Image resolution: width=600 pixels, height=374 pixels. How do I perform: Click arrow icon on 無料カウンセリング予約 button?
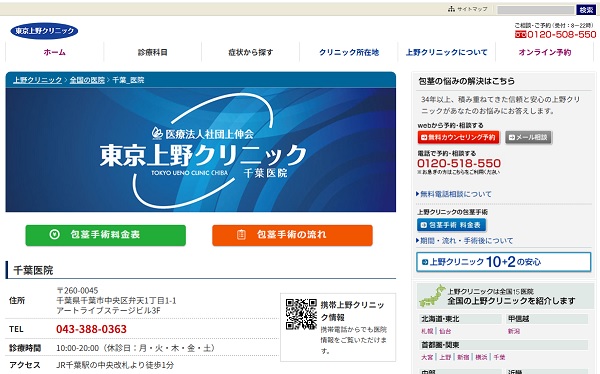[424, 137]
